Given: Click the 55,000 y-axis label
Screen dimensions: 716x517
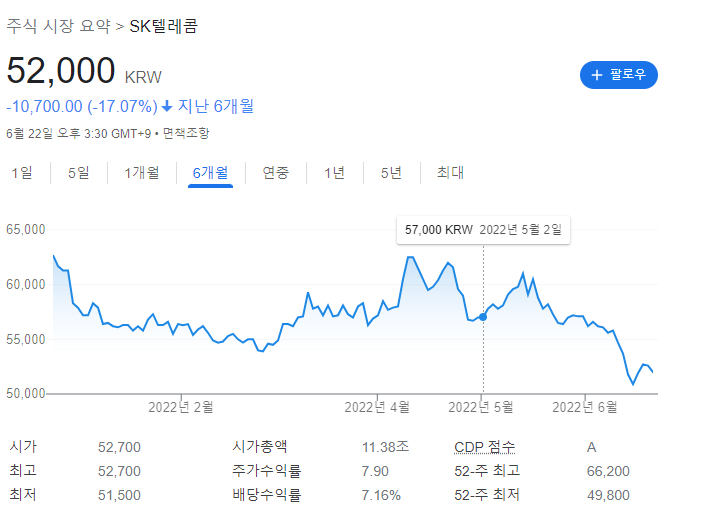Looking at the screenshot, I should pos(26,339).
